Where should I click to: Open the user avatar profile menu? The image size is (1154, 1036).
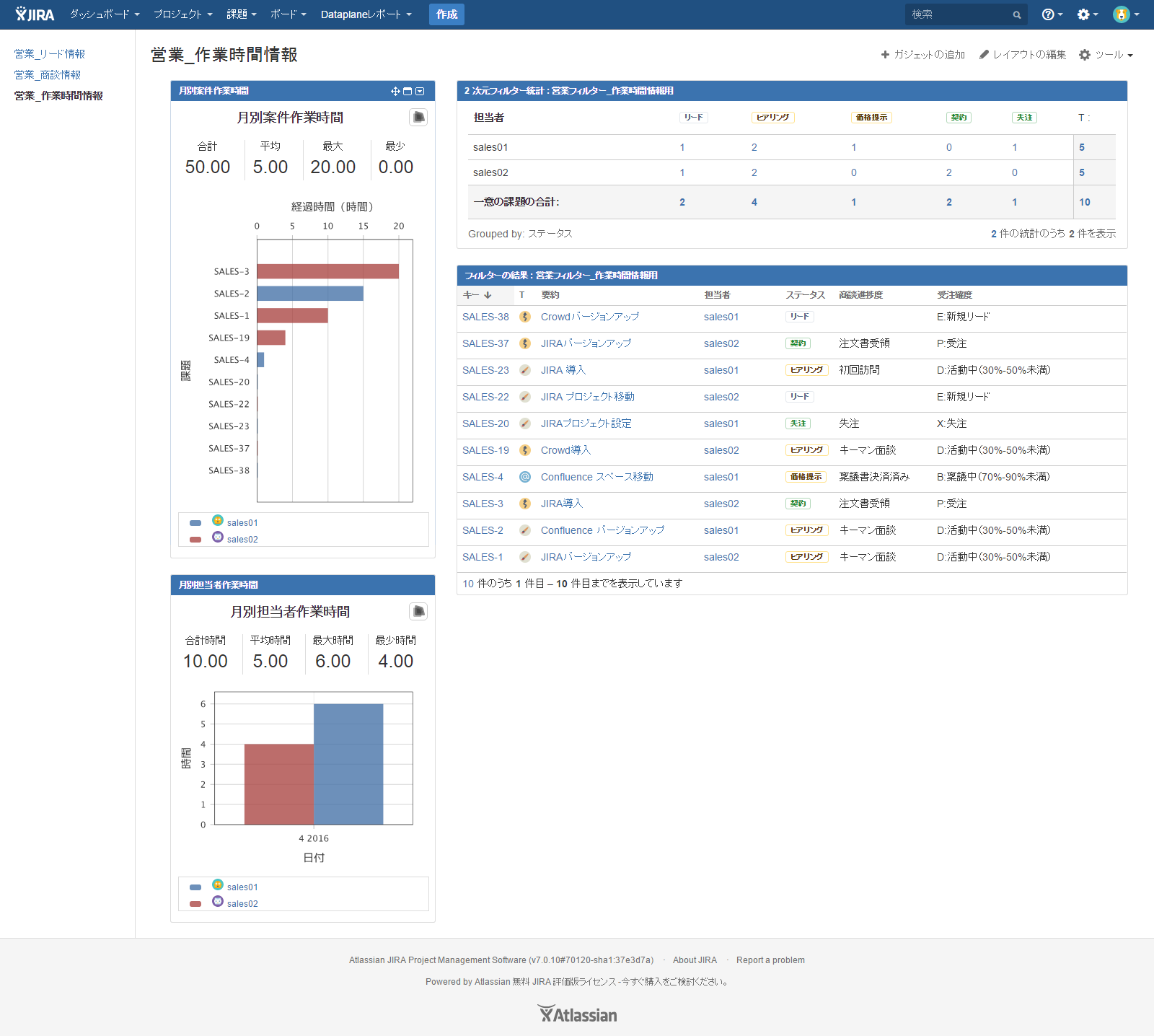pos(1126,14)
